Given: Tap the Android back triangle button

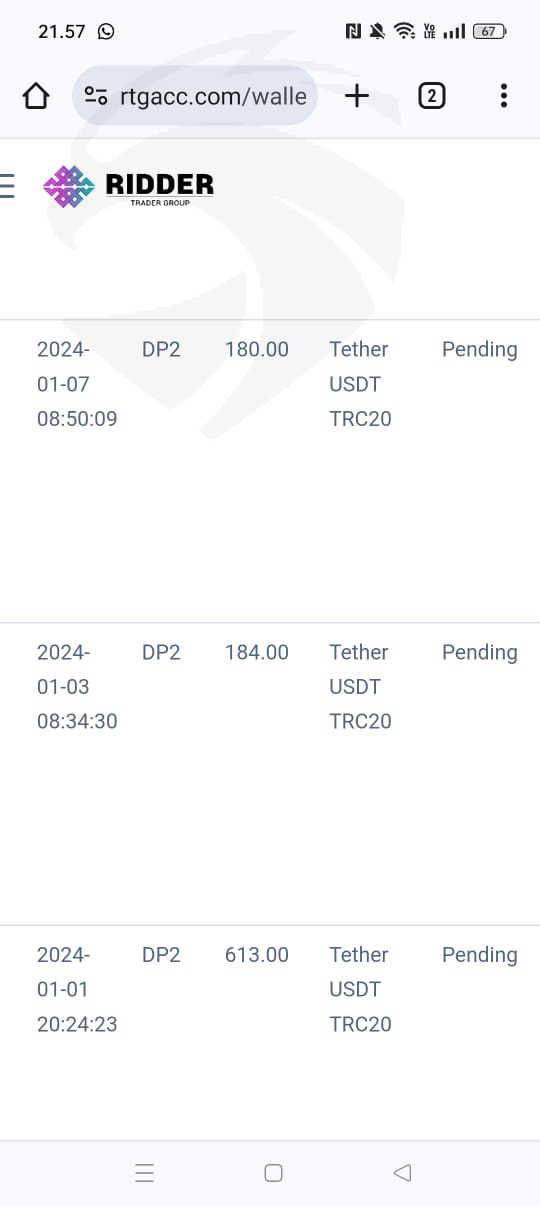Looking at the screenshot, I should pyautogui.click(x=402, y=1173).
